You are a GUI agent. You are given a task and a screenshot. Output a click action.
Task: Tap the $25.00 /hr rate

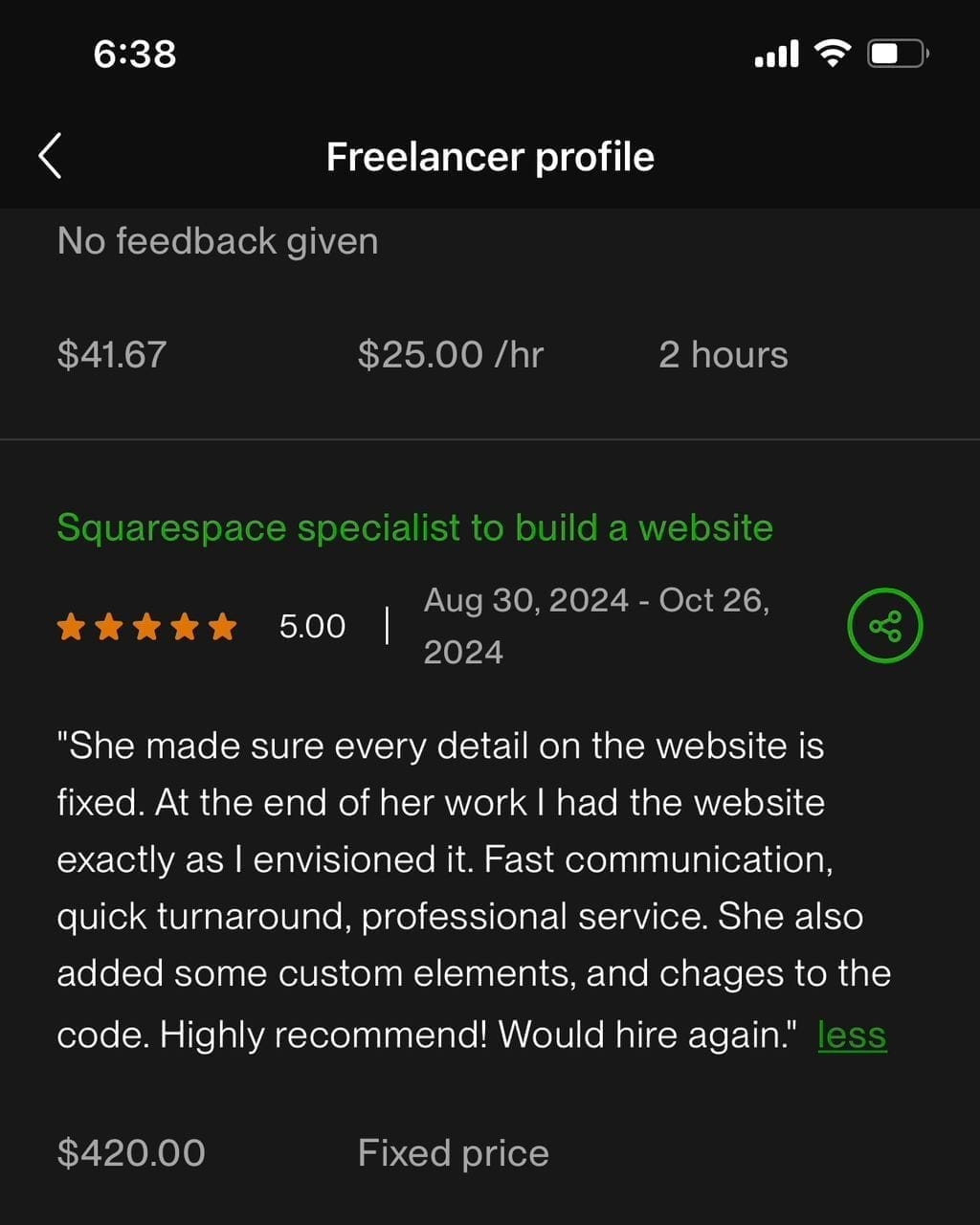450,355
